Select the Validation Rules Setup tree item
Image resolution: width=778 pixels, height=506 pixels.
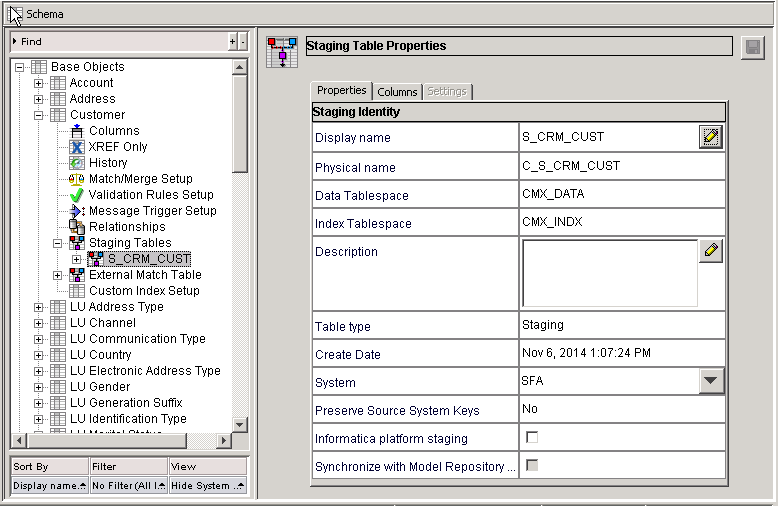click(x=151, y=195)
